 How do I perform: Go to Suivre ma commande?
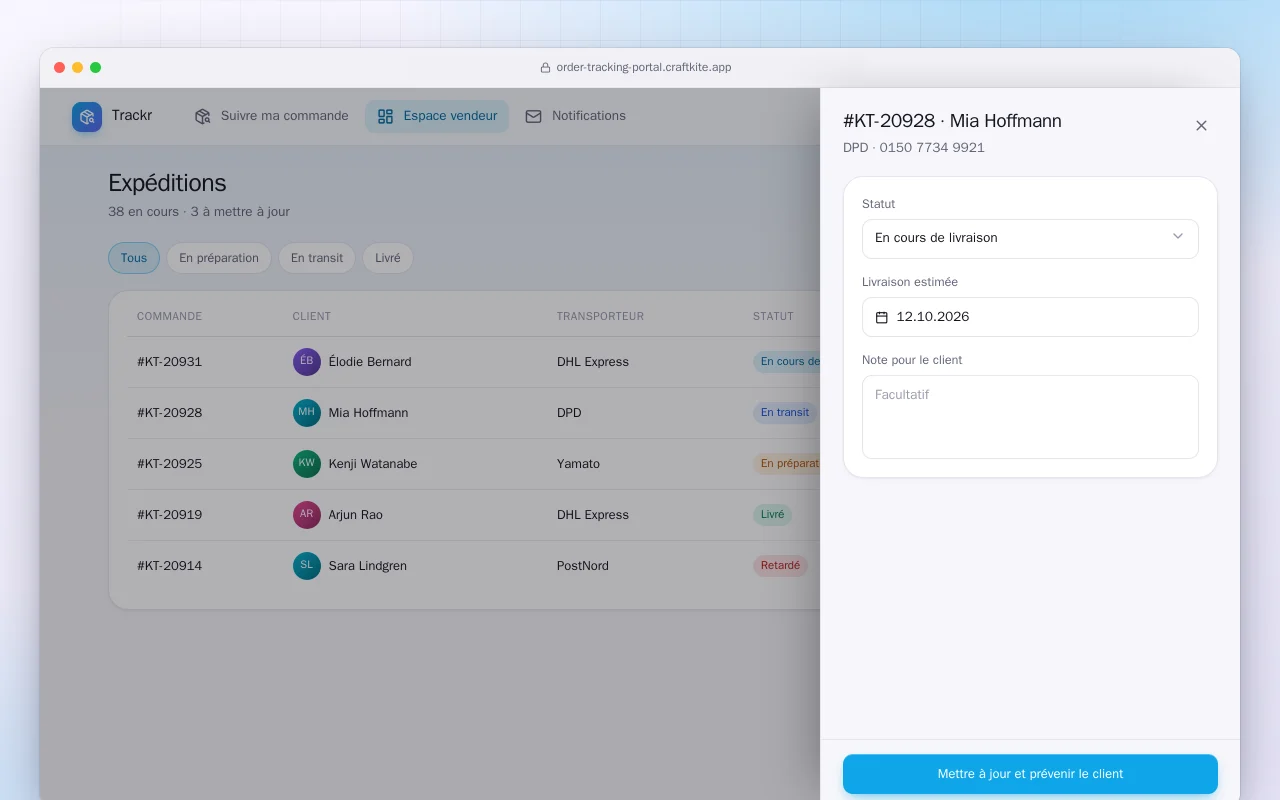coord(272,116)
